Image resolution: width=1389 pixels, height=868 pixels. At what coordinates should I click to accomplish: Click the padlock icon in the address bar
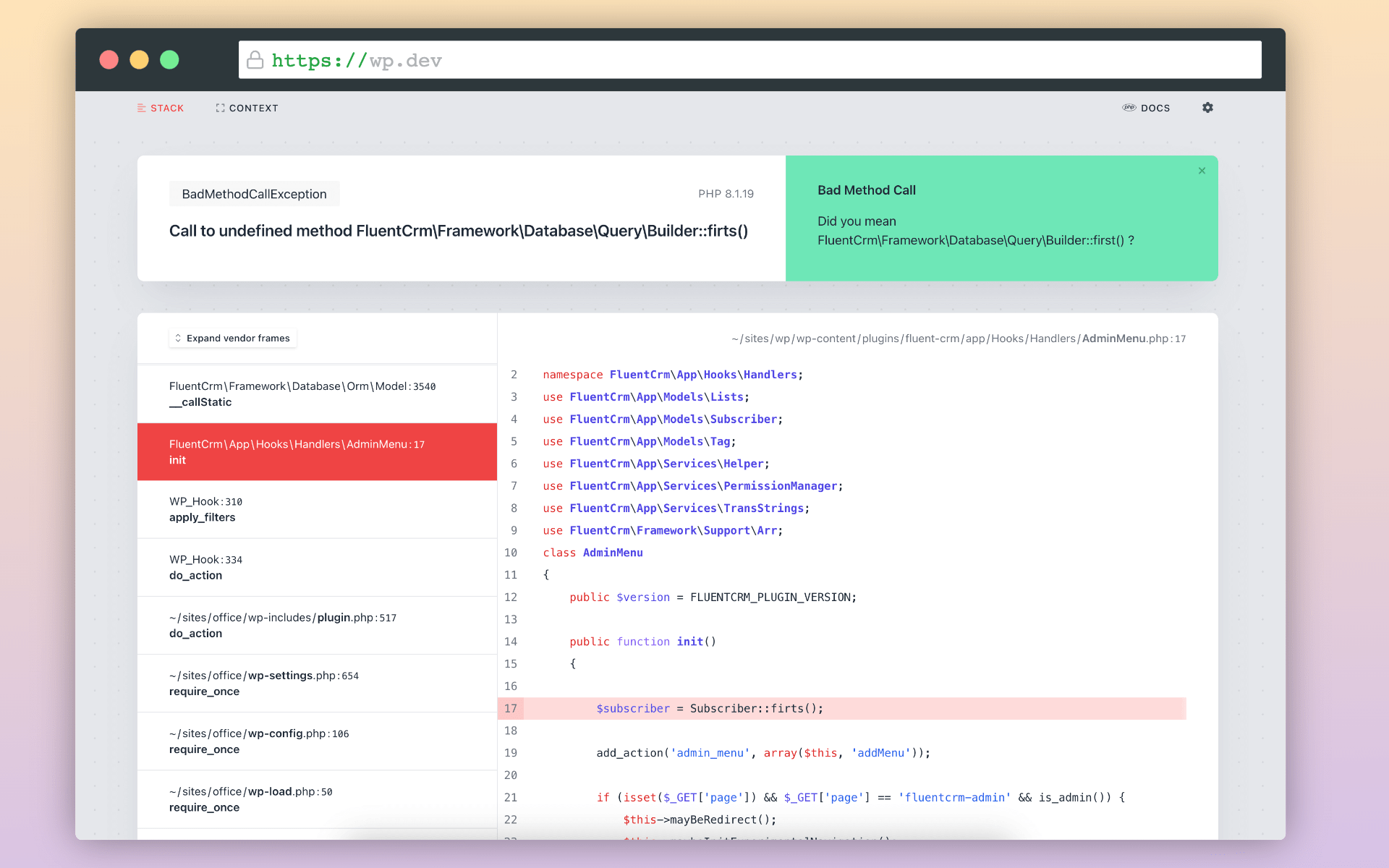pyautogui.click(x=255, y=60)
